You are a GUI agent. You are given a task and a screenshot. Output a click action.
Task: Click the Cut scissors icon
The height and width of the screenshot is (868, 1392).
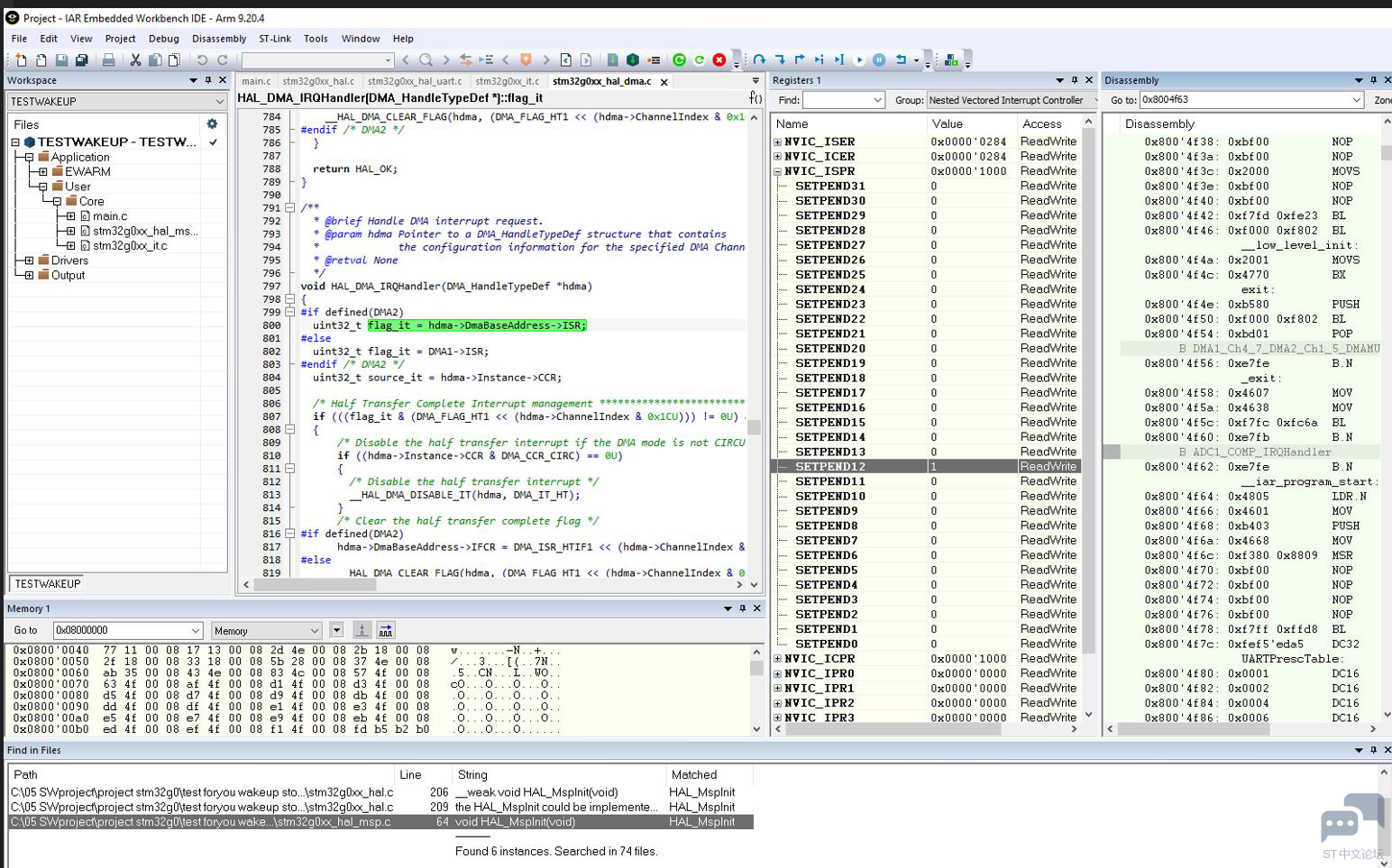pos(135,60)
